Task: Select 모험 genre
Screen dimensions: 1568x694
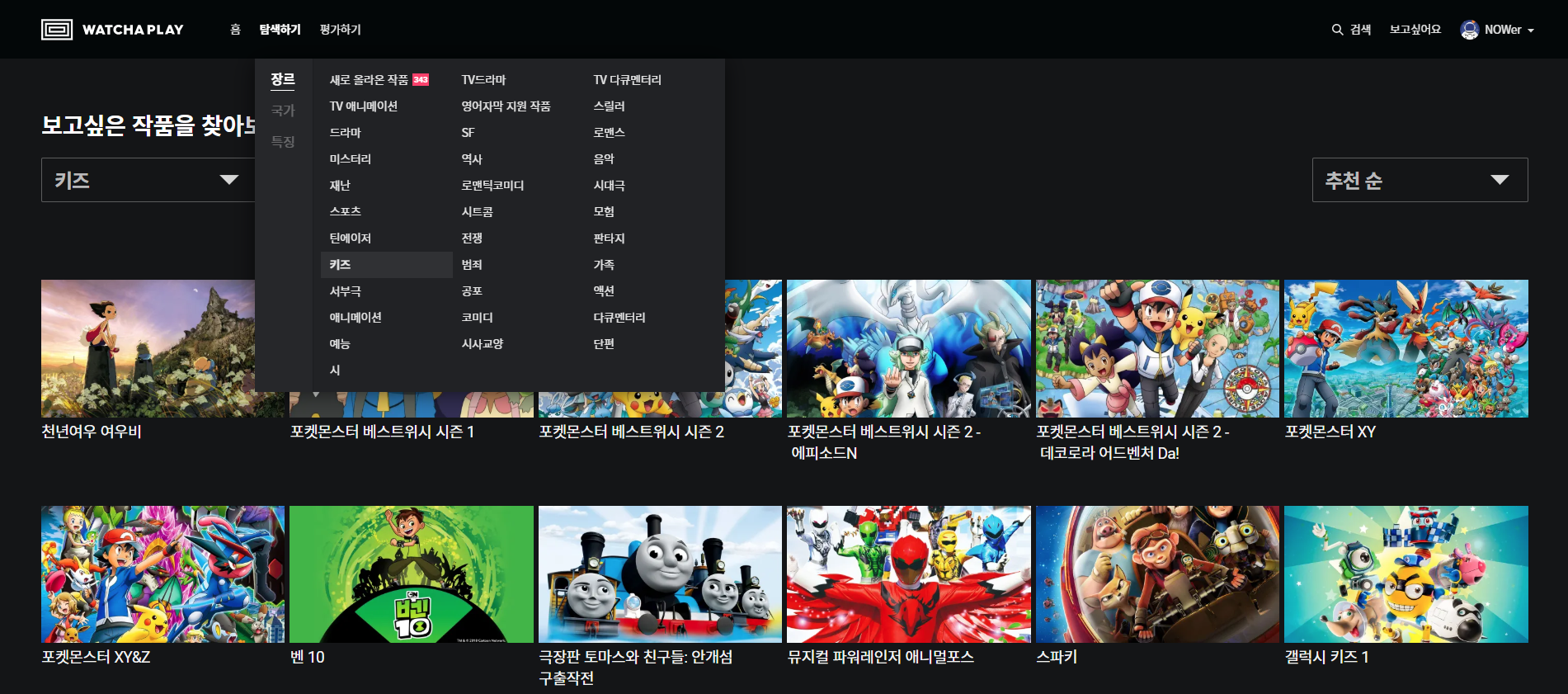Action: pos(604,212)
